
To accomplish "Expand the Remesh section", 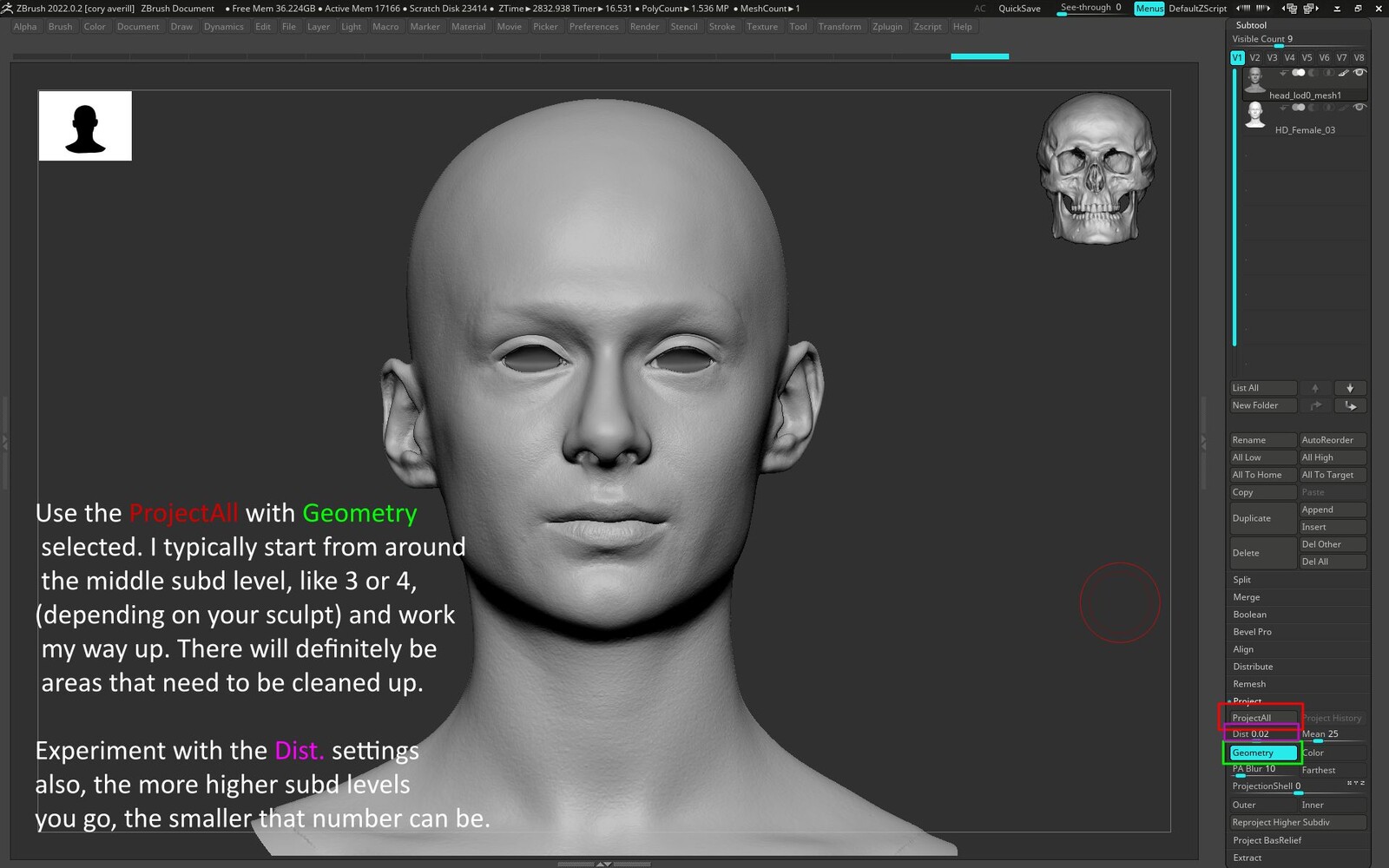I will click(1249, 684).
